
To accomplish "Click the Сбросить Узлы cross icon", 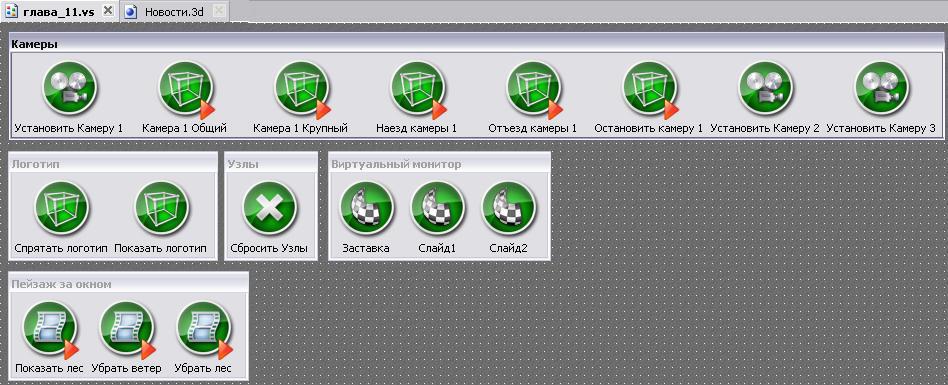I will tap(270, 208).
